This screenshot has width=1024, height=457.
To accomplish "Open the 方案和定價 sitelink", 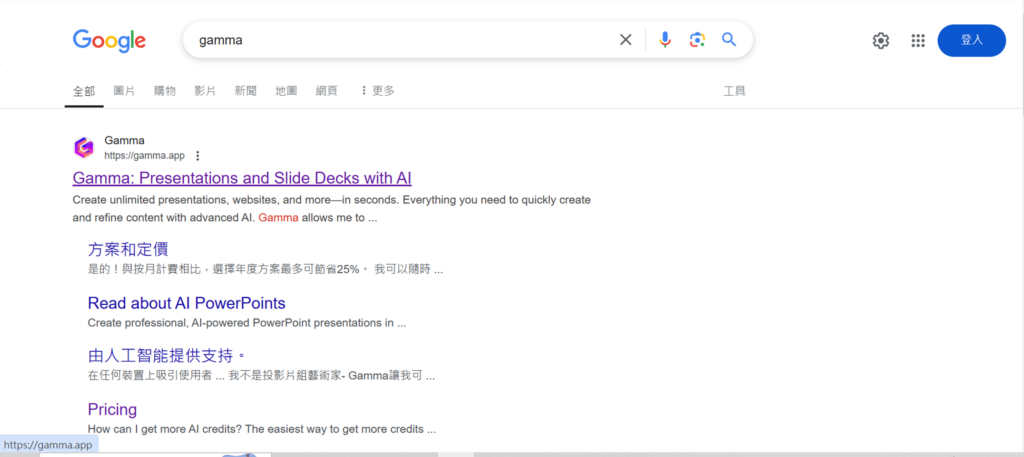I will (x=128, y=249).
